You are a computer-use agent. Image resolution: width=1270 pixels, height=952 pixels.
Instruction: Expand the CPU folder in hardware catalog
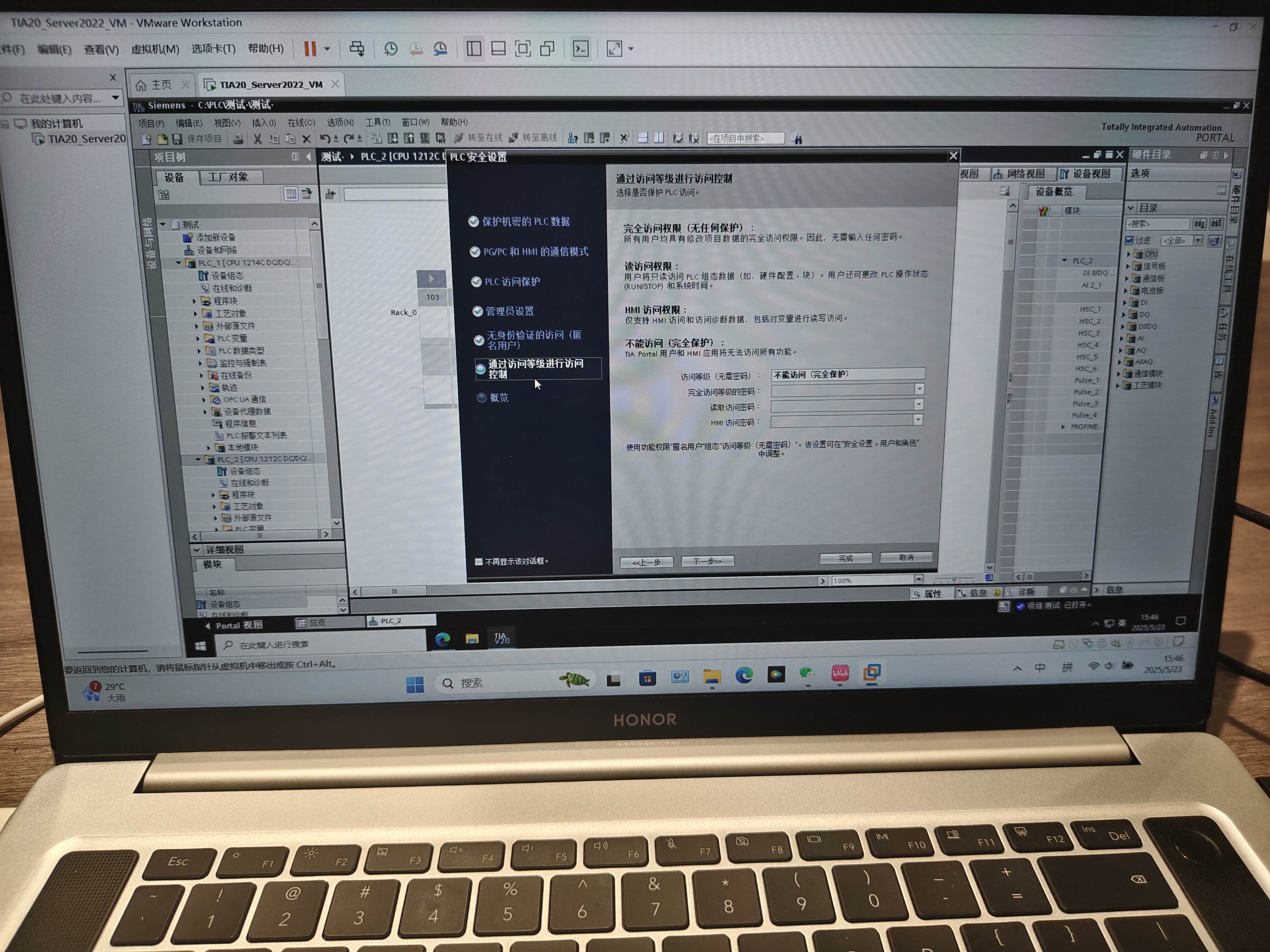click(1128, 253)
